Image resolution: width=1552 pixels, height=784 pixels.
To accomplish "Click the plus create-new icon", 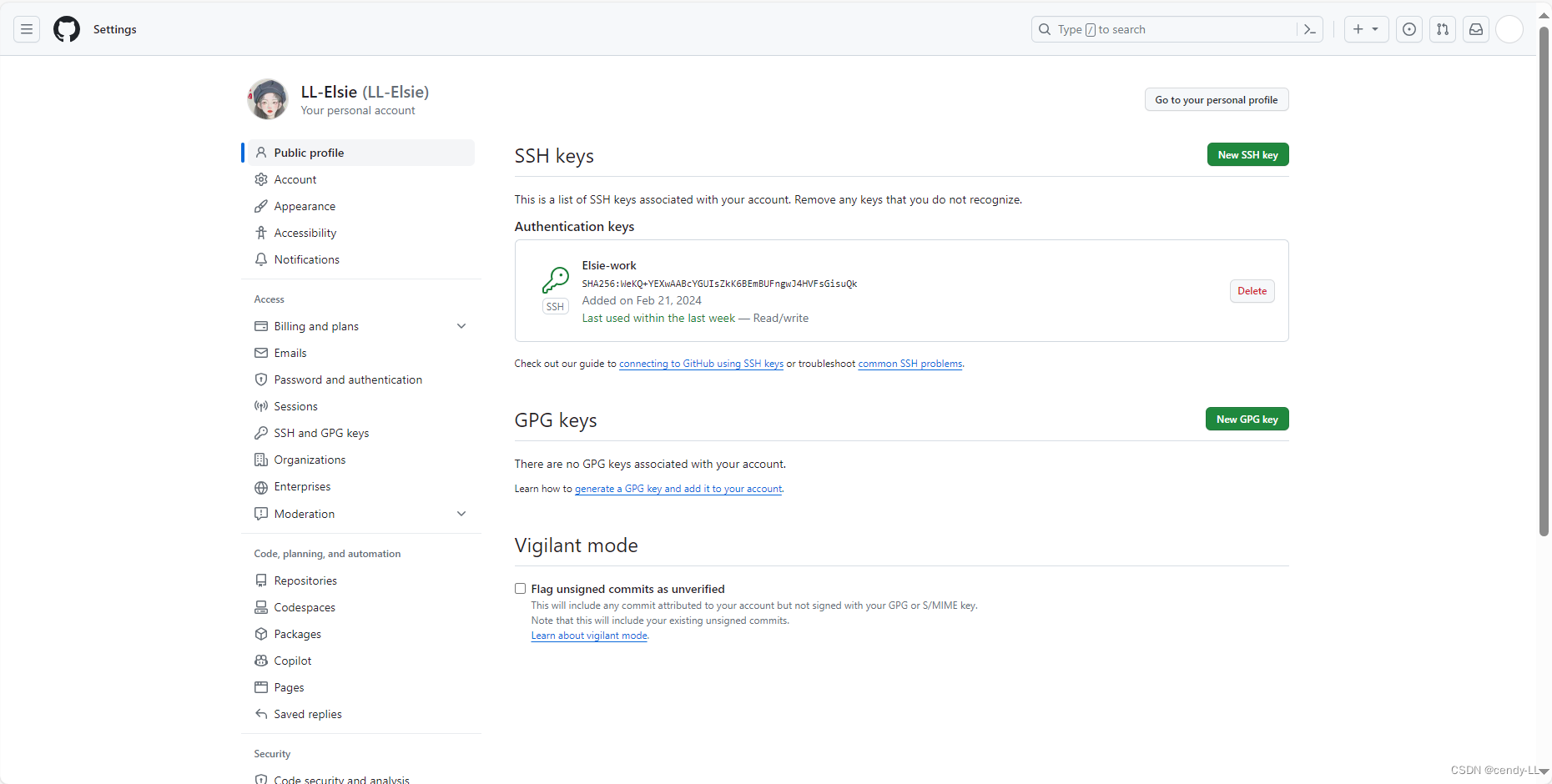I will [x=1358, y=29].
